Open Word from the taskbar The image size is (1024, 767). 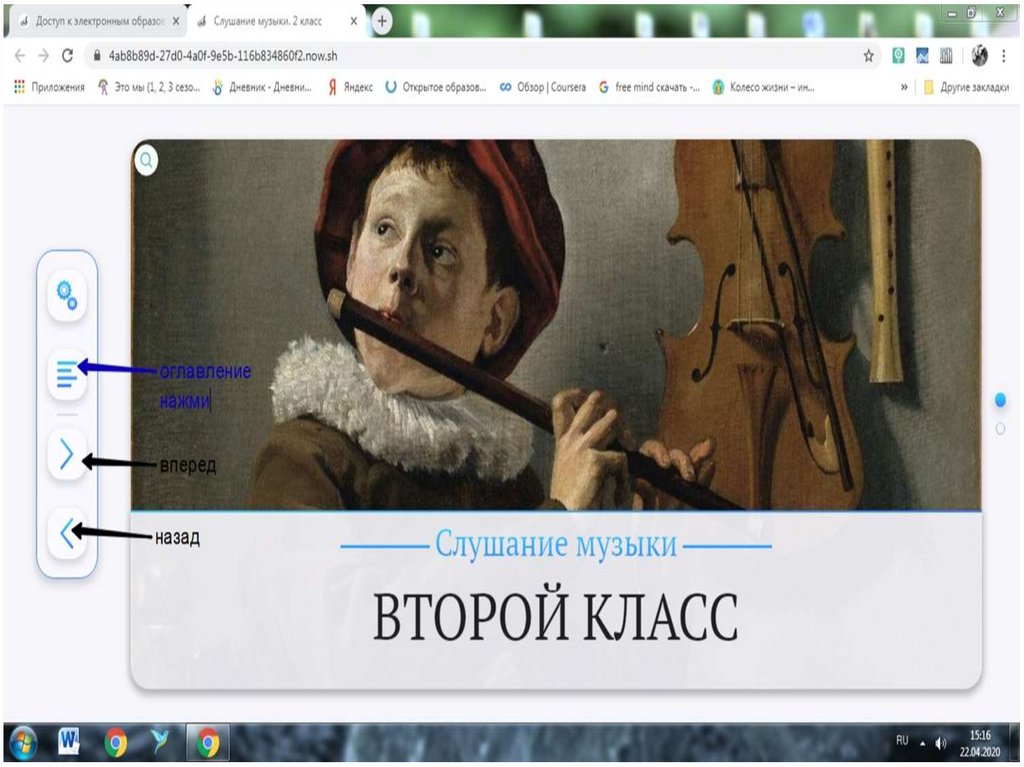click(69, 743)
